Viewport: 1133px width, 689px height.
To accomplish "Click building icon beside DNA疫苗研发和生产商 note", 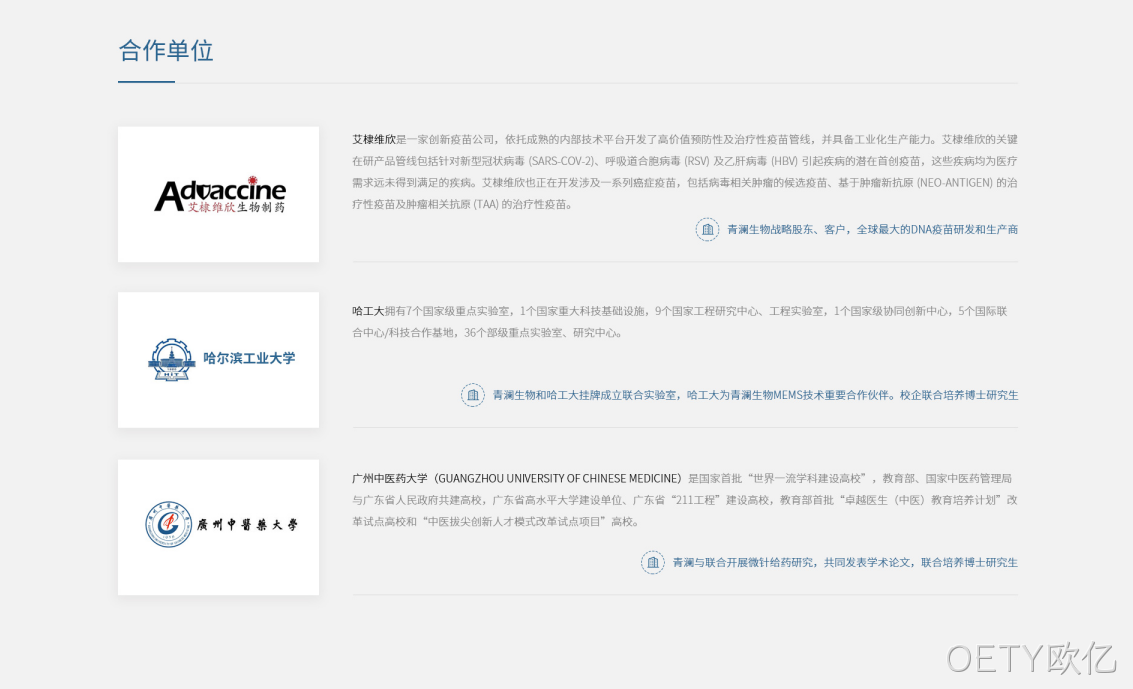I will [707, 230].
